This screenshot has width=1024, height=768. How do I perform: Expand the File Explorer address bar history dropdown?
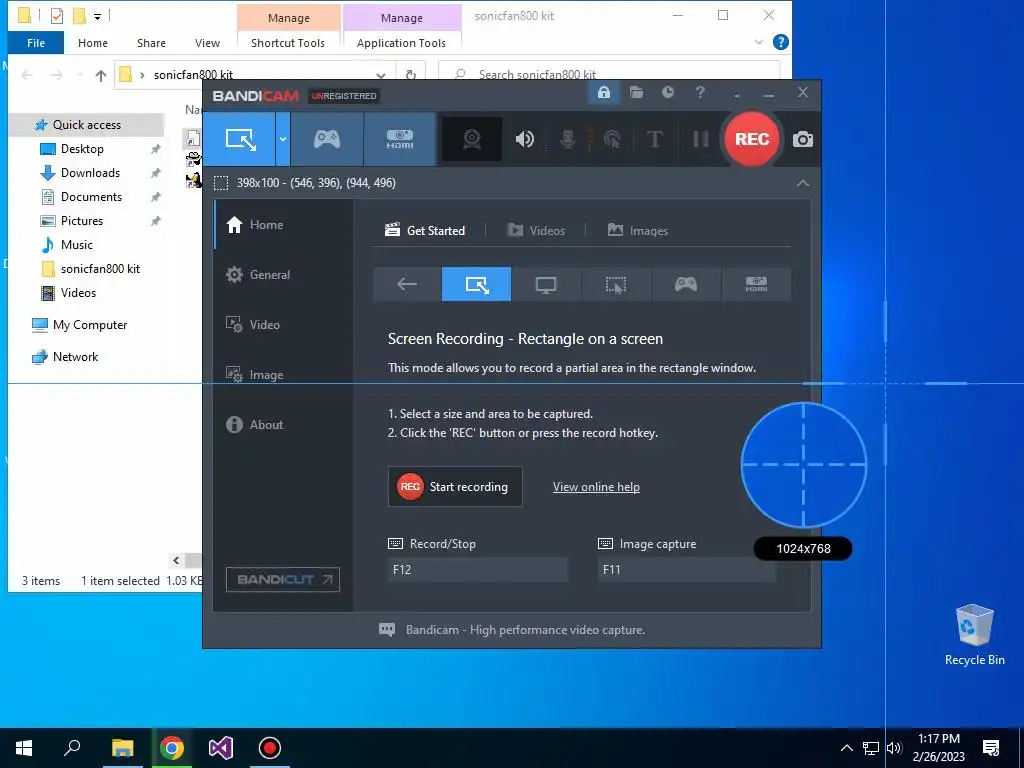click(381, 75)
